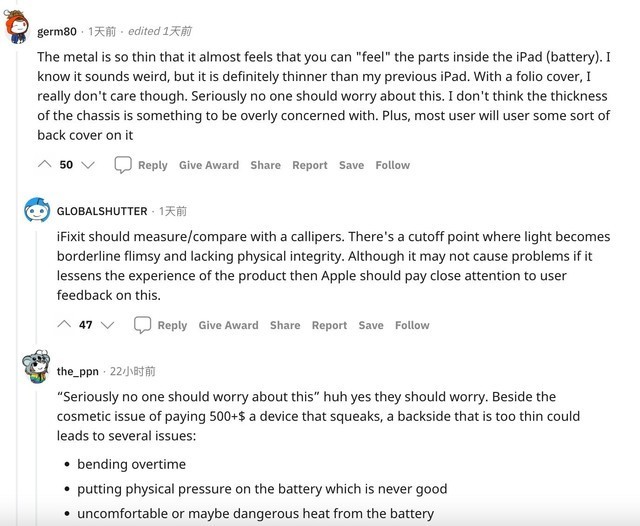Click the reply speech bubble under germ80's comment
The width and height of the screenshot is (640, 526).
(123, 164)
